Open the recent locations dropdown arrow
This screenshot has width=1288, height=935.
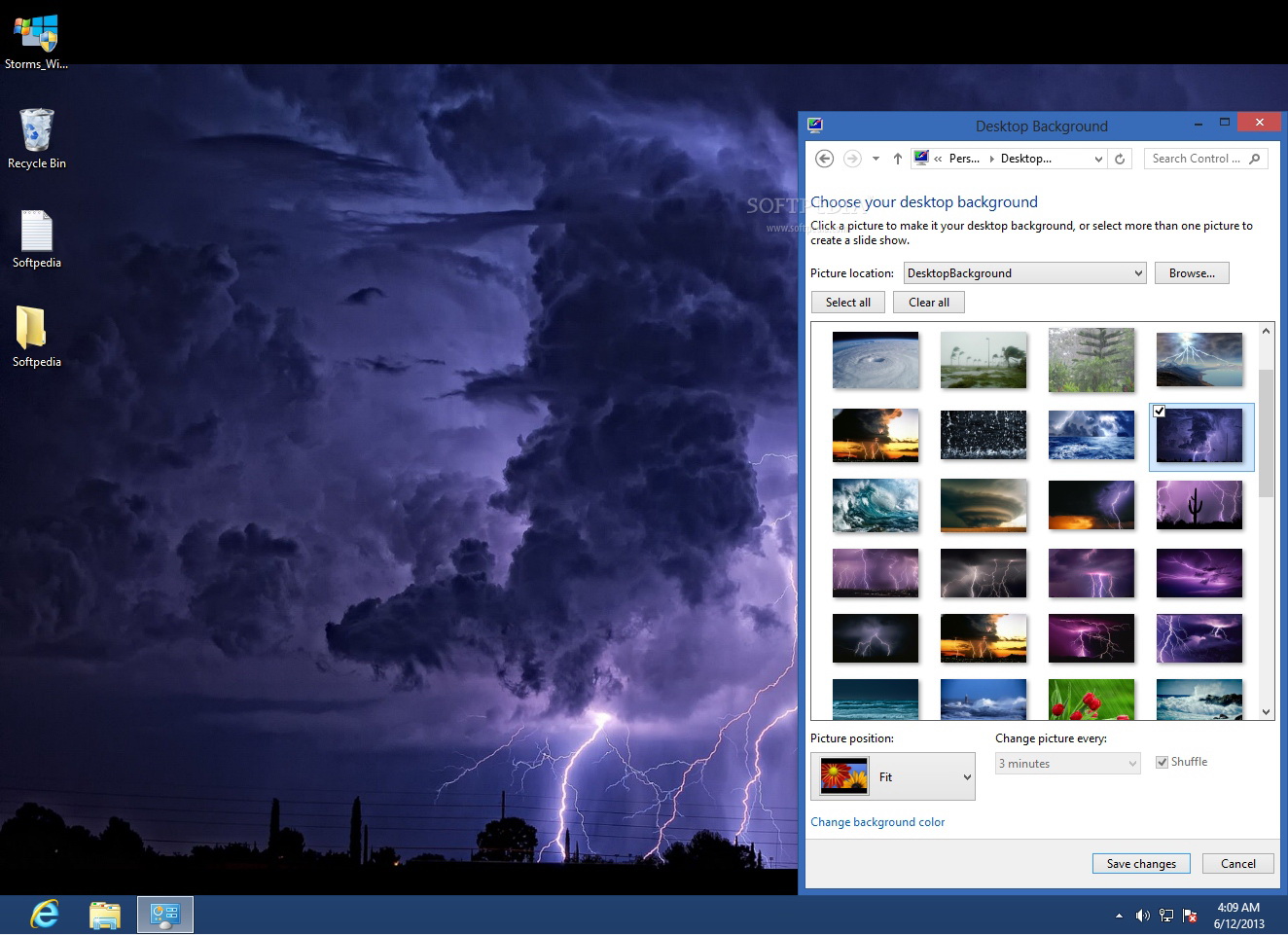click(876, 159)
